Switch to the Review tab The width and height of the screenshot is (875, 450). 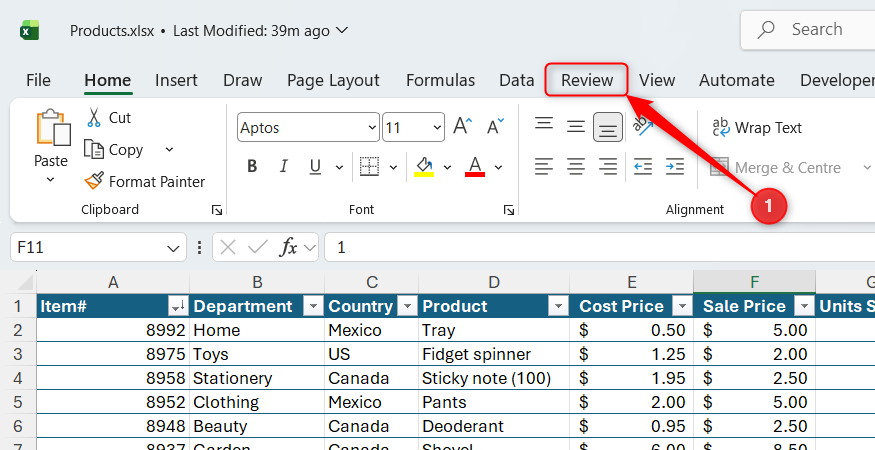(x=587, y=80)
